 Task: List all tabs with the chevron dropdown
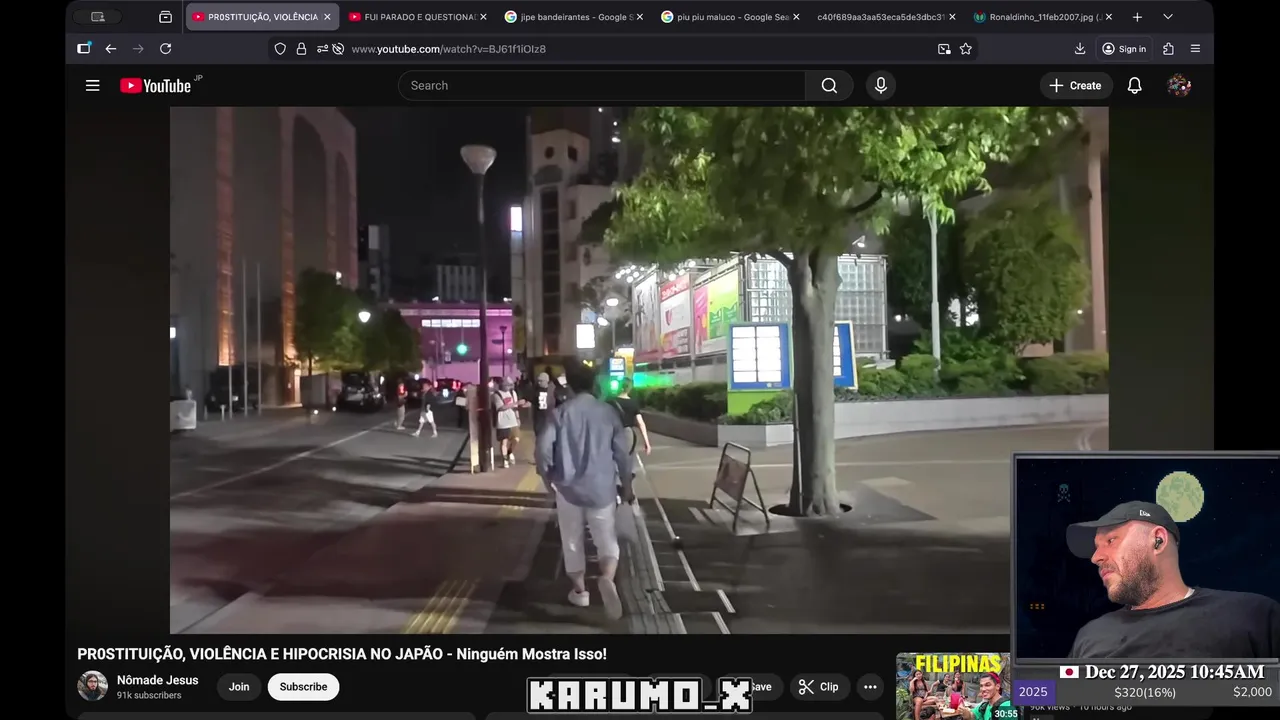[1167, 17]
